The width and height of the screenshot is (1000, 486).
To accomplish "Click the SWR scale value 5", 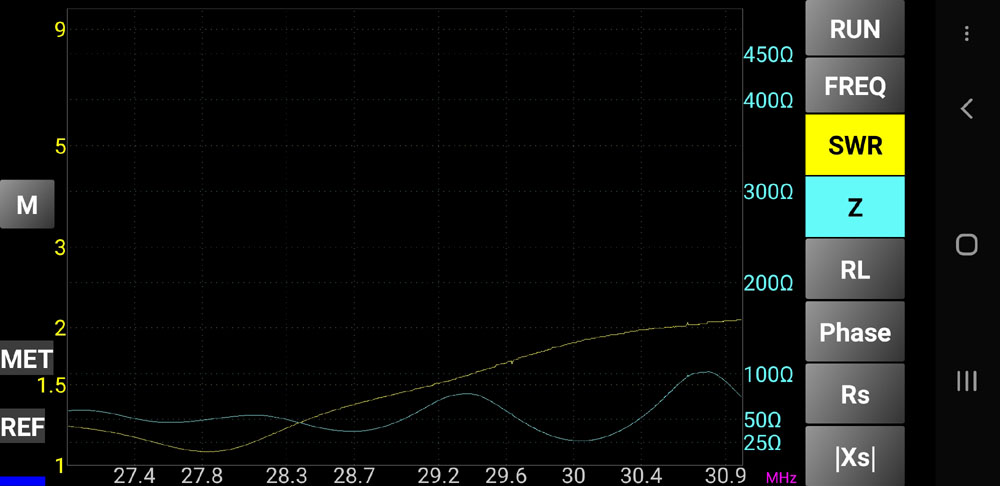I will [60, 146].
